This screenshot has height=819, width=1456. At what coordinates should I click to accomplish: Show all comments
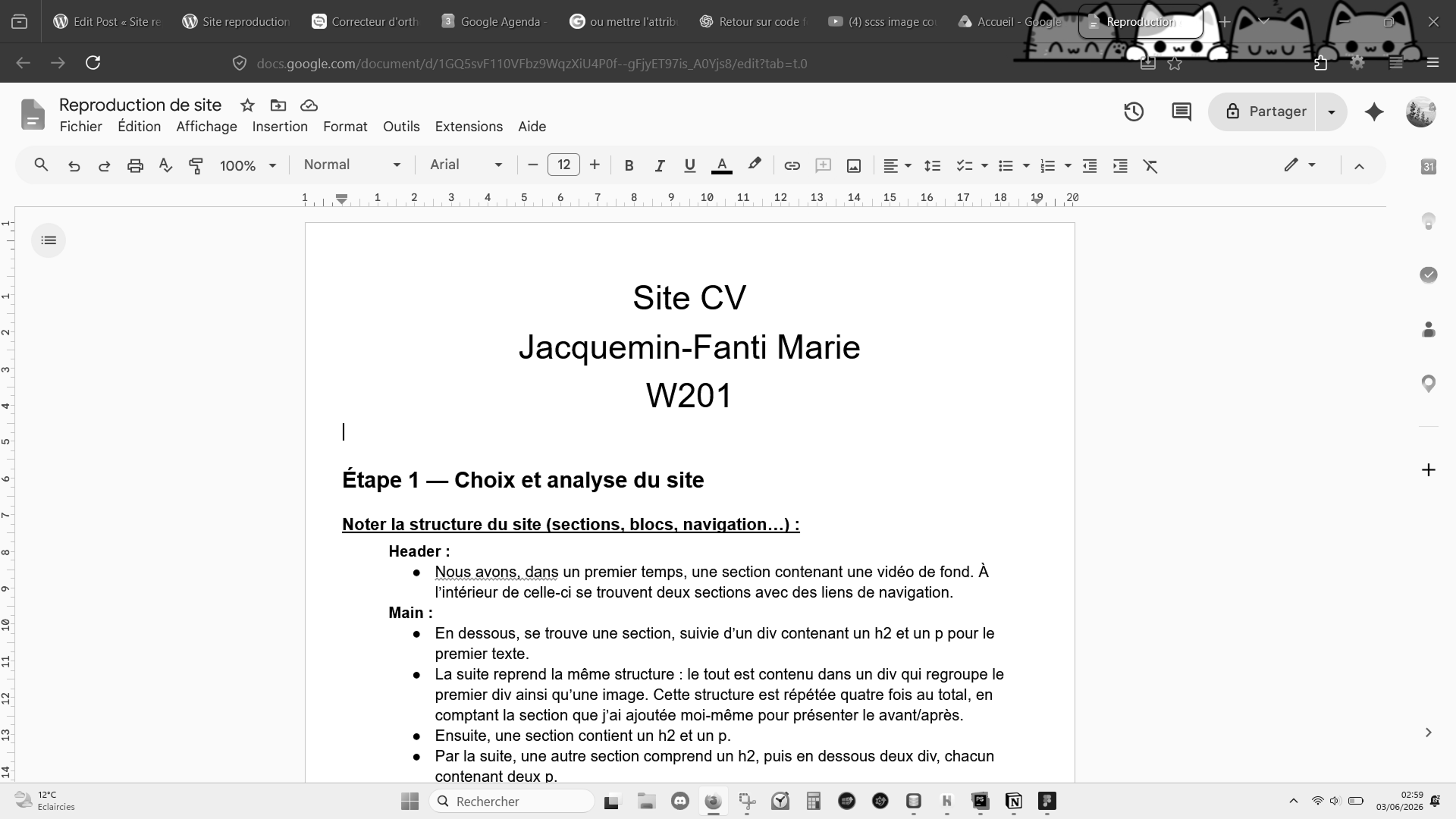[1181, 111]
